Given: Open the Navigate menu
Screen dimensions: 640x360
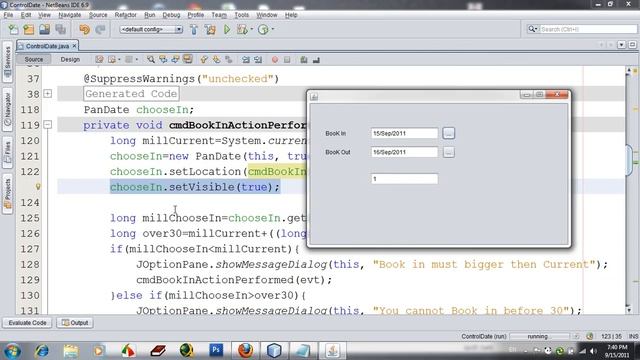Looking at the screenshot, I should click(x=69, y=15).
